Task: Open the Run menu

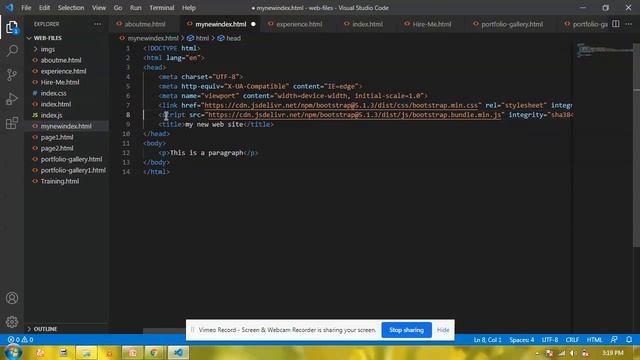Action: (x=136, y=8)
